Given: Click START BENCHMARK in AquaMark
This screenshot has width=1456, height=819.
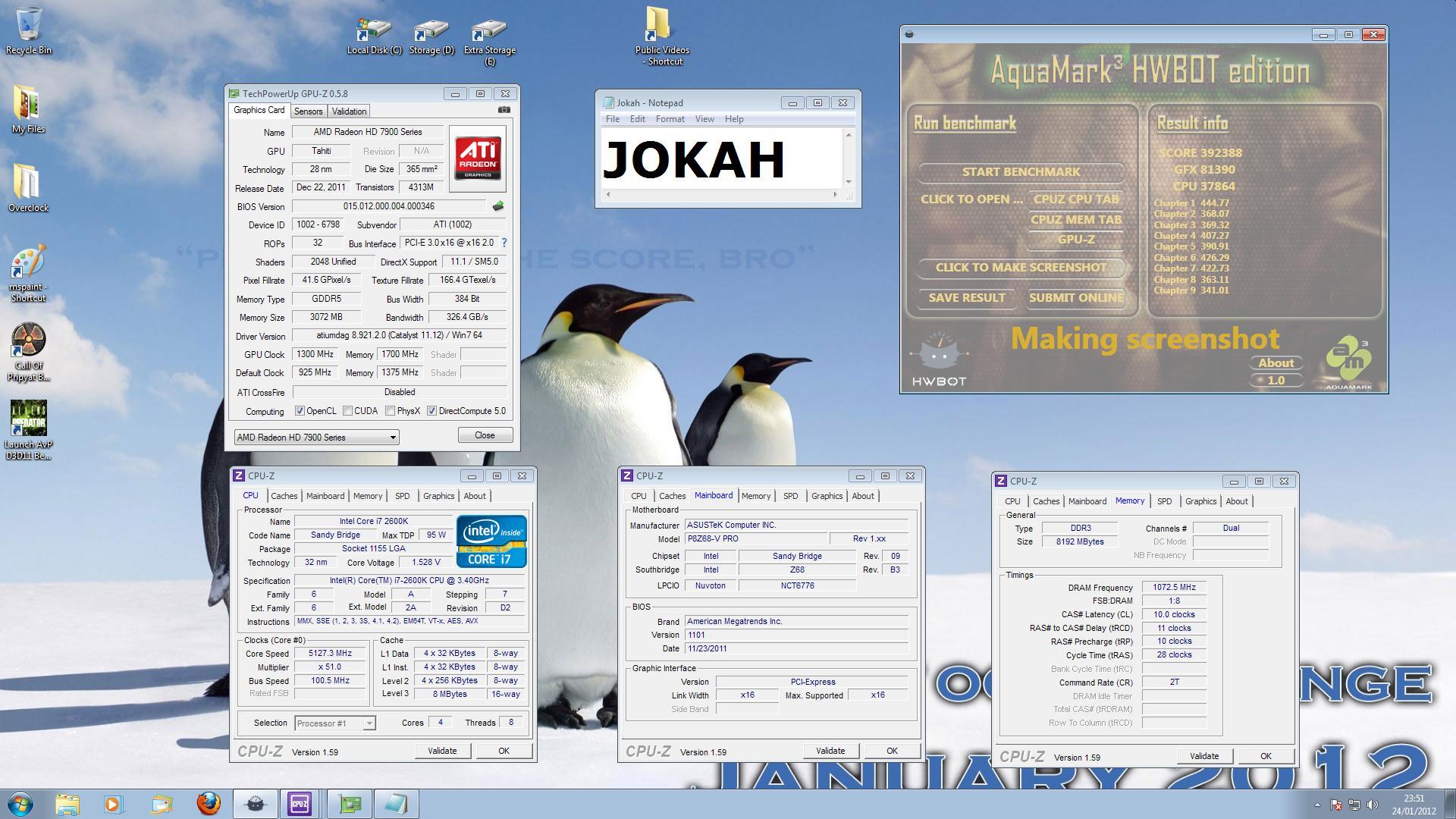Looking at the screenshot, I should [x=1021, y=172].
